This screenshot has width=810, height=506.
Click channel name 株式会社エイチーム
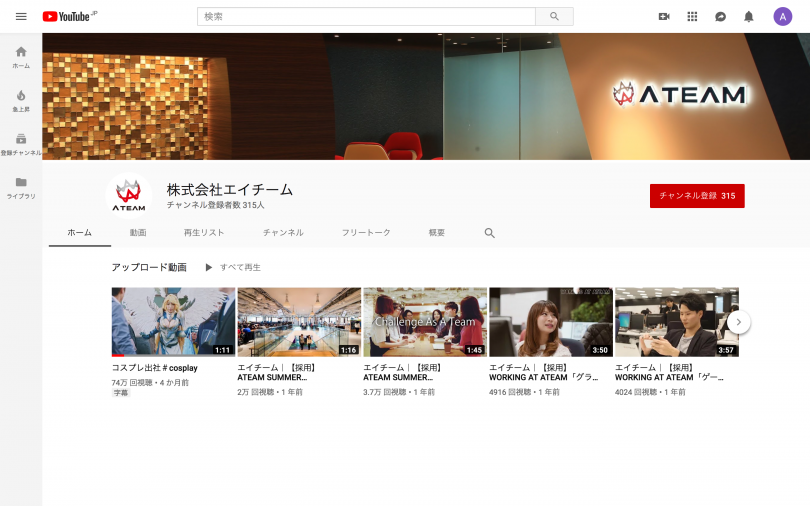[x=230, y=190]
